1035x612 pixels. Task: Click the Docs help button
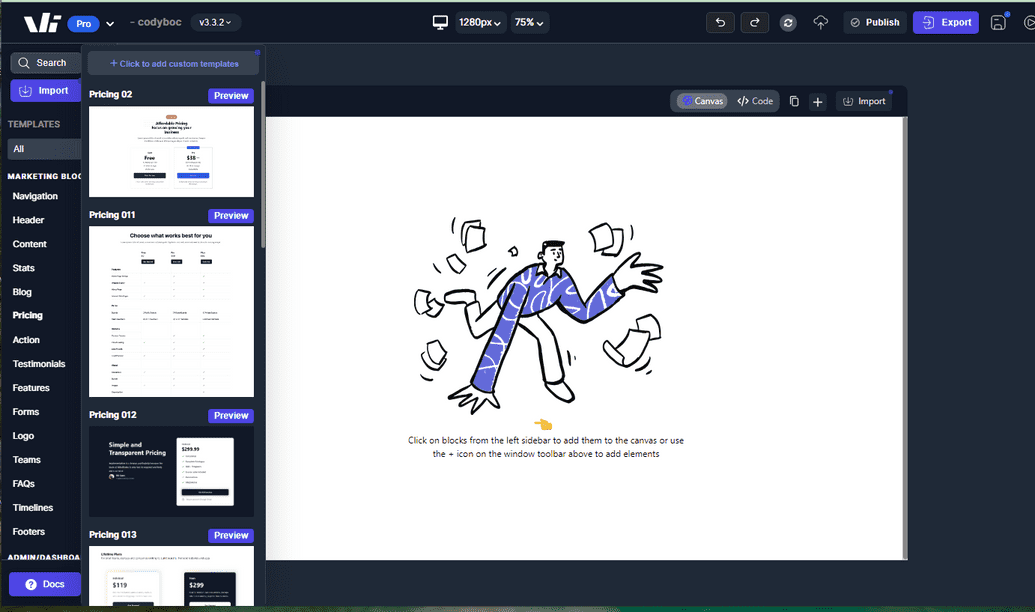coord(45,584)
